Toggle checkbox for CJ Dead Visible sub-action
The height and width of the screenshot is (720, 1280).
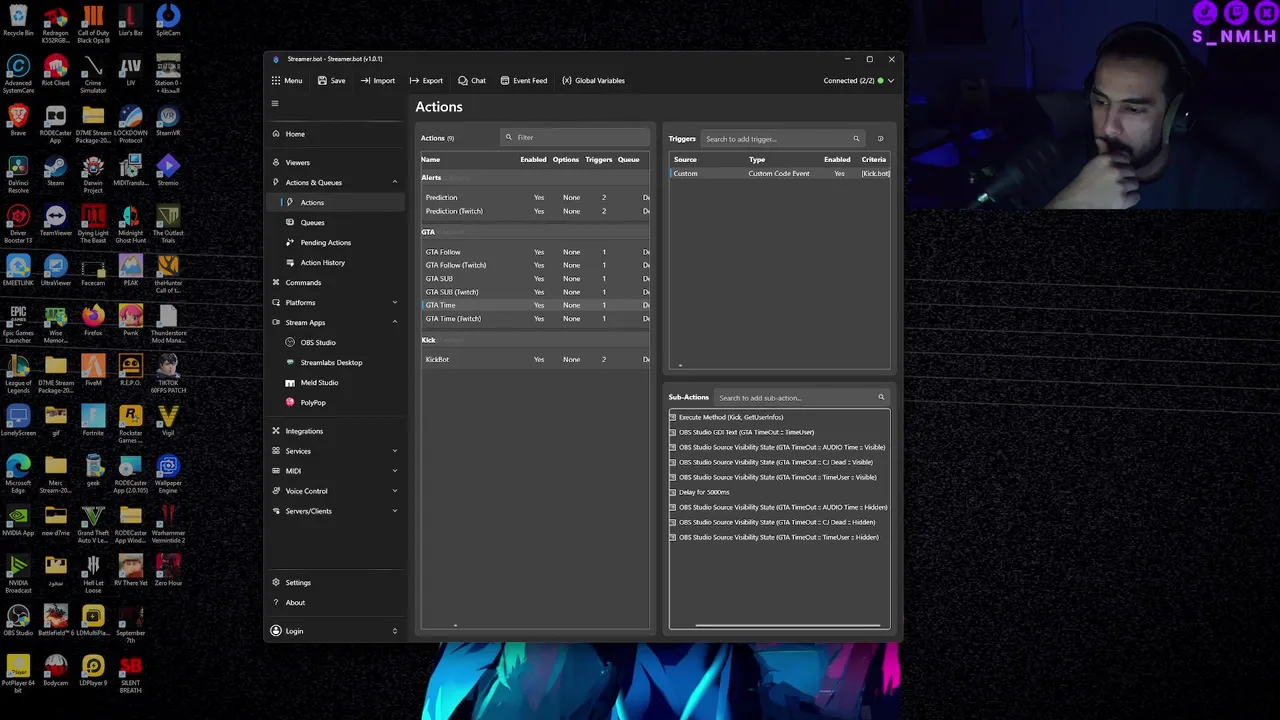pyautogui.click(x=673, y=462)
